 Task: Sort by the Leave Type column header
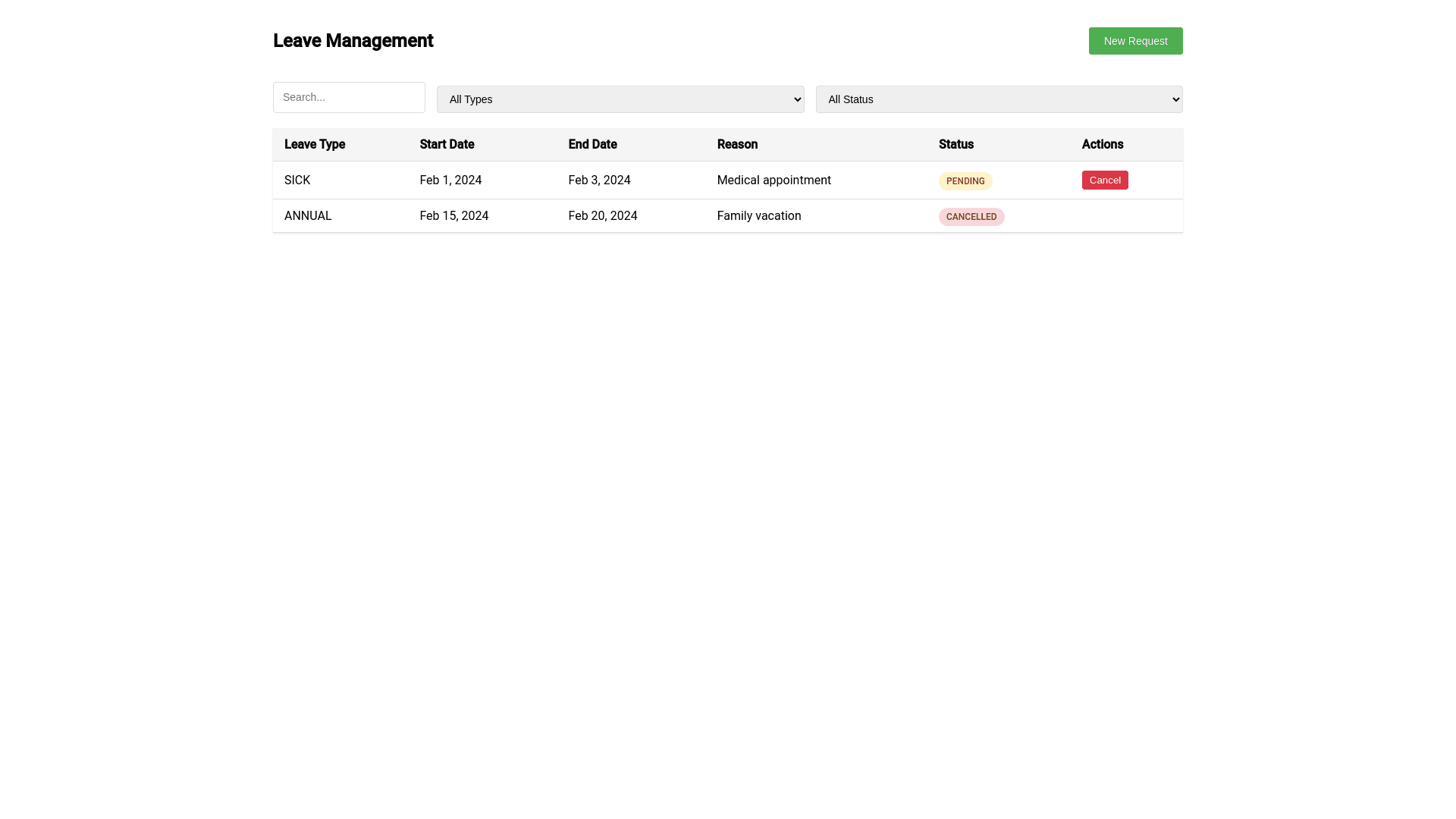pos(315,144)
